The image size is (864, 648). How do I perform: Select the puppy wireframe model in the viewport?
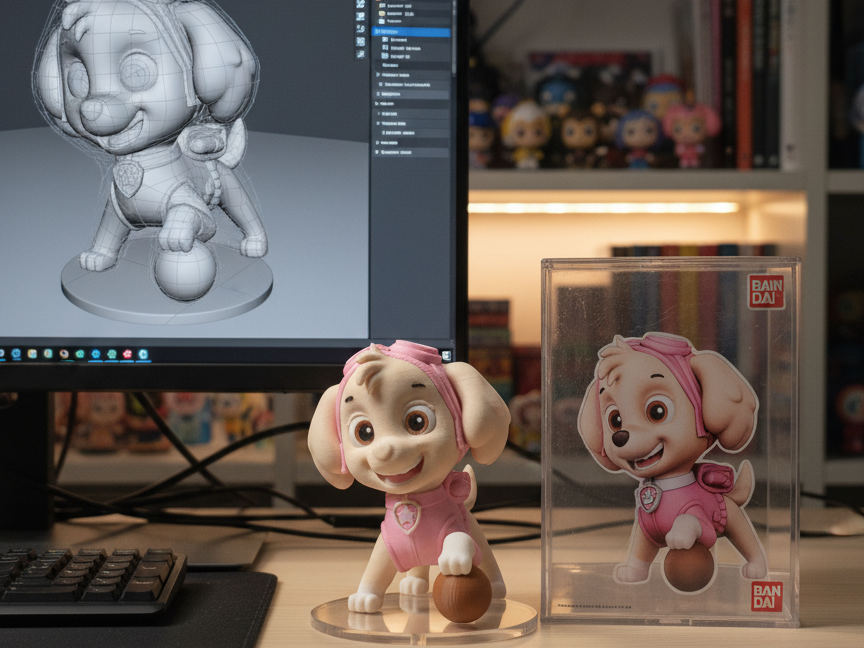(x=149, y=135)
